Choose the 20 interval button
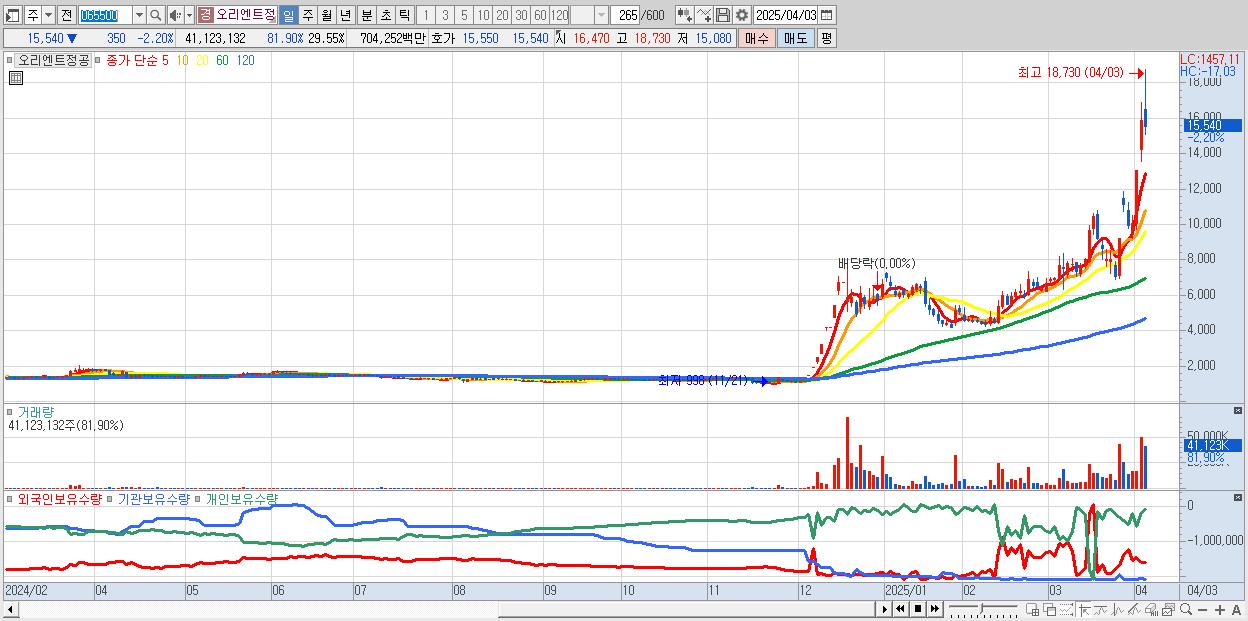This screenshot has height=621, width=1248. click(502, 15)
